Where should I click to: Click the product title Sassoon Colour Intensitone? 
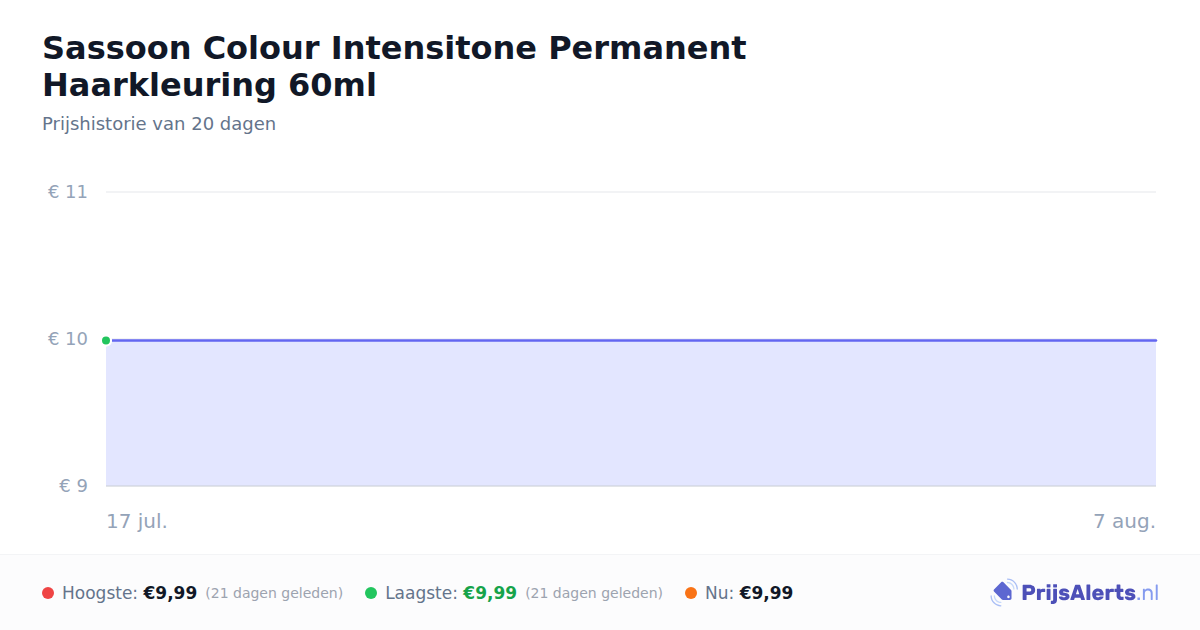(x=394, y=66)
